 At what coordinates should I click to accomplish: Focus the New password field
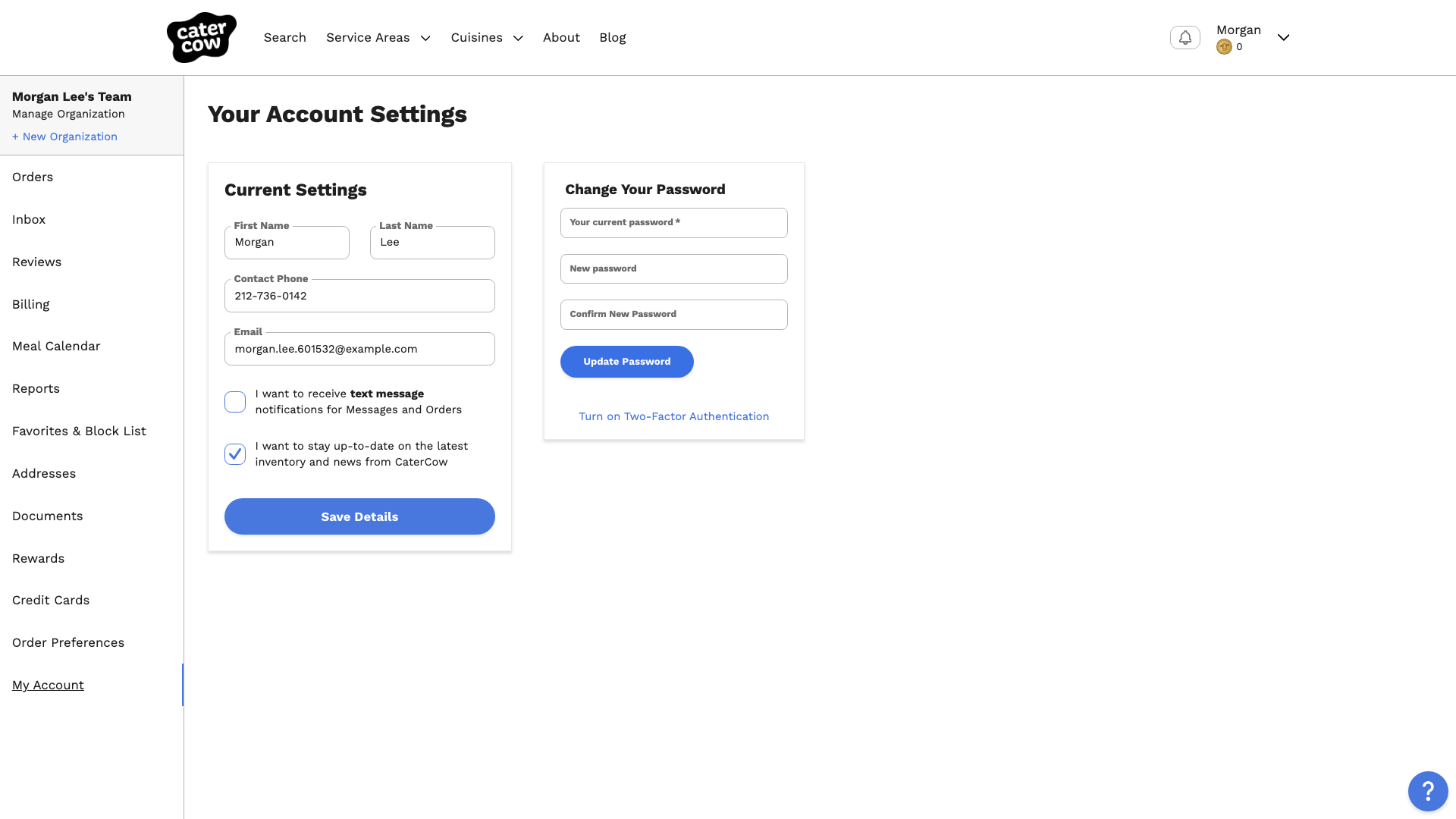tap(674, 268)
